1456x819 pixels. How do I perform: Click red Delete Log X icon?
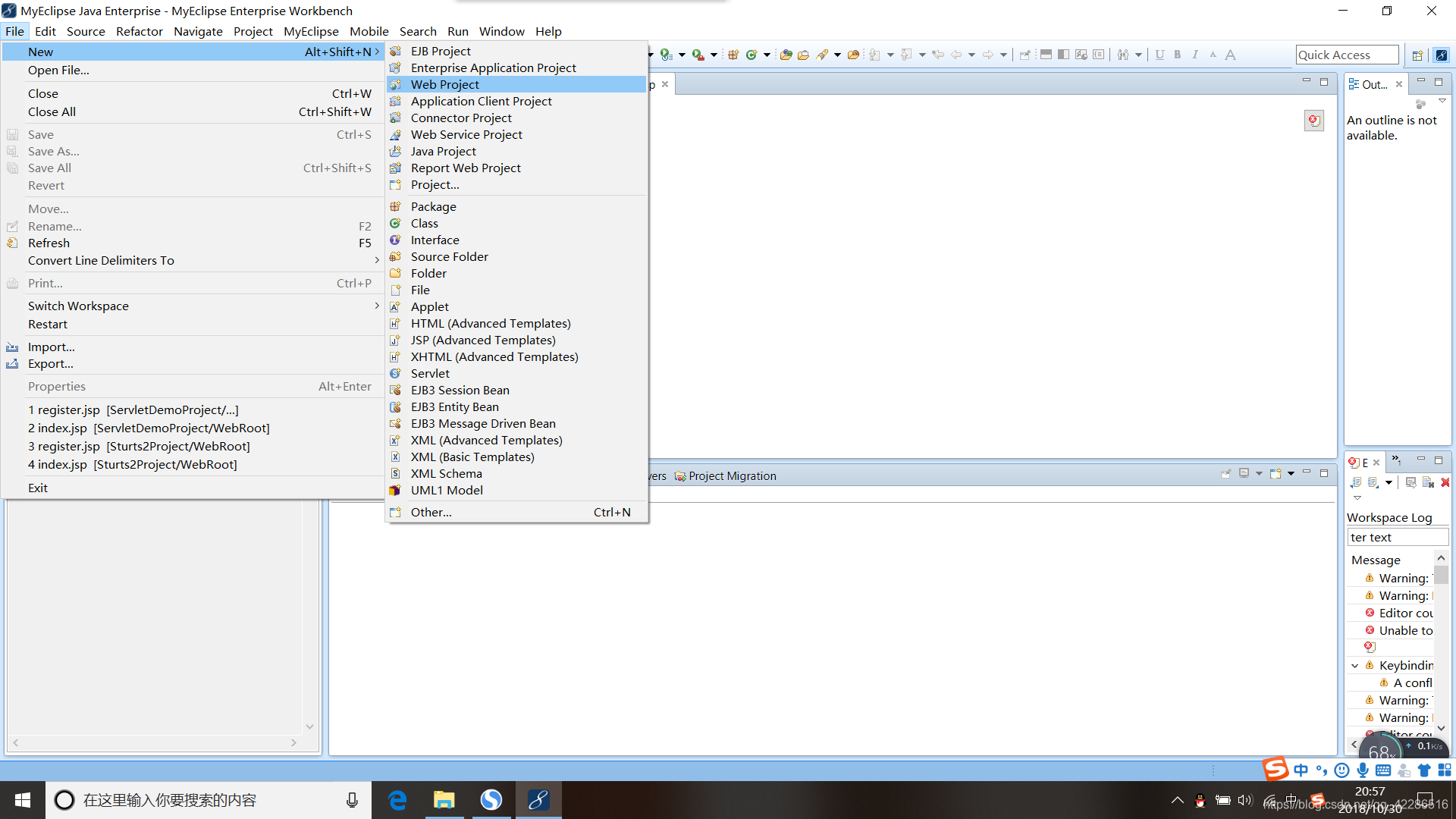pyautogui.click(x=1445, y=482)
